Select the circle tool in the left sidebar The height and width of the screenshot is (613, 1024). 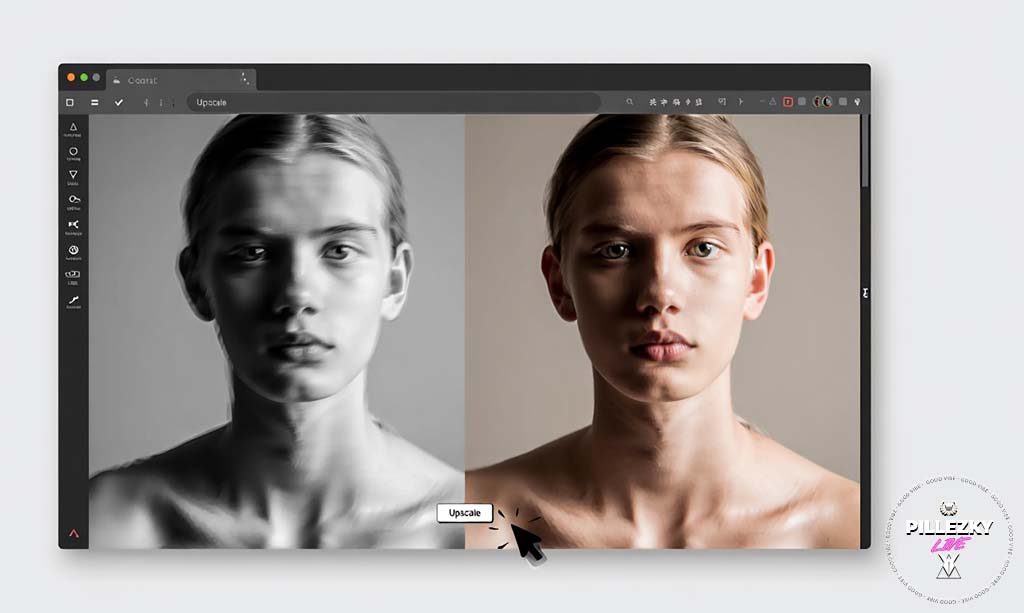click(x=73, y=151)
